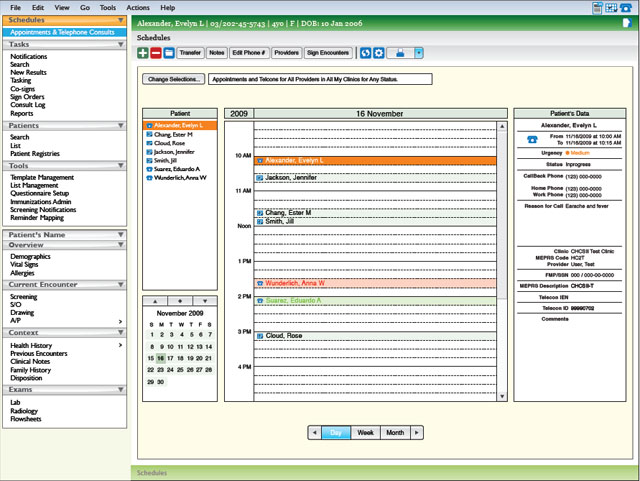This screenshot has height=481, width=640.
Task: Click phone icon on Wunderlich, Anna W appointment
Action: (260, 283)
